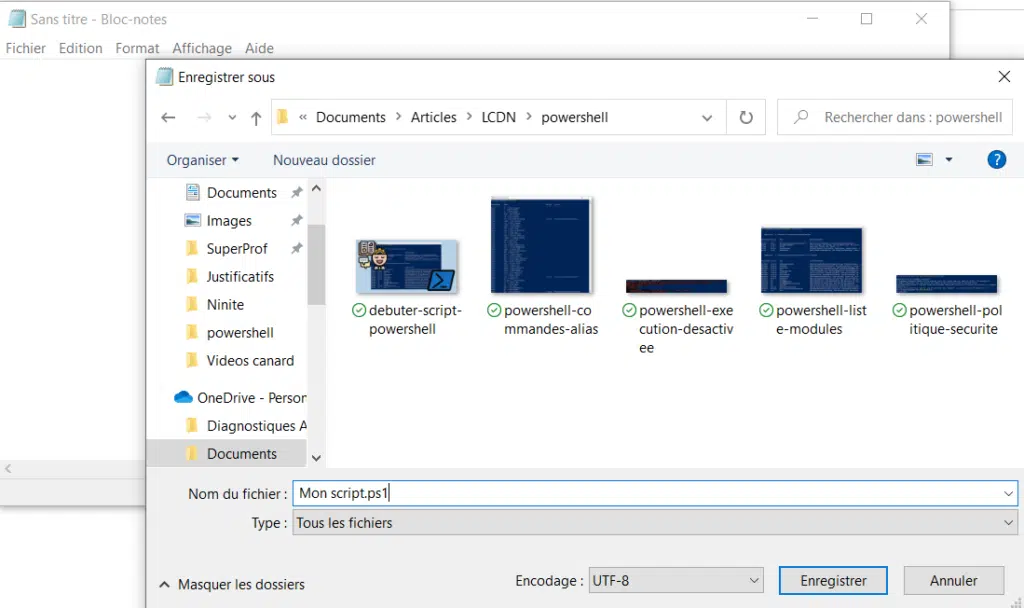Click the Annuler button
1024x608 pixels.
coord(953,581)
